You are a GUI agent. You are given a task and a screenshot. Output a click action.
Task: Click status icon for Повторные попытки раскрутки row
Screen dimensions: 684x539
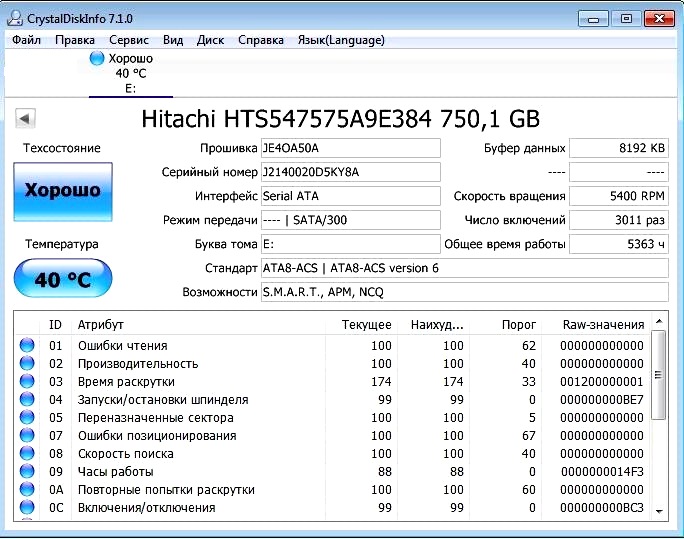click(x=27, y=489)
